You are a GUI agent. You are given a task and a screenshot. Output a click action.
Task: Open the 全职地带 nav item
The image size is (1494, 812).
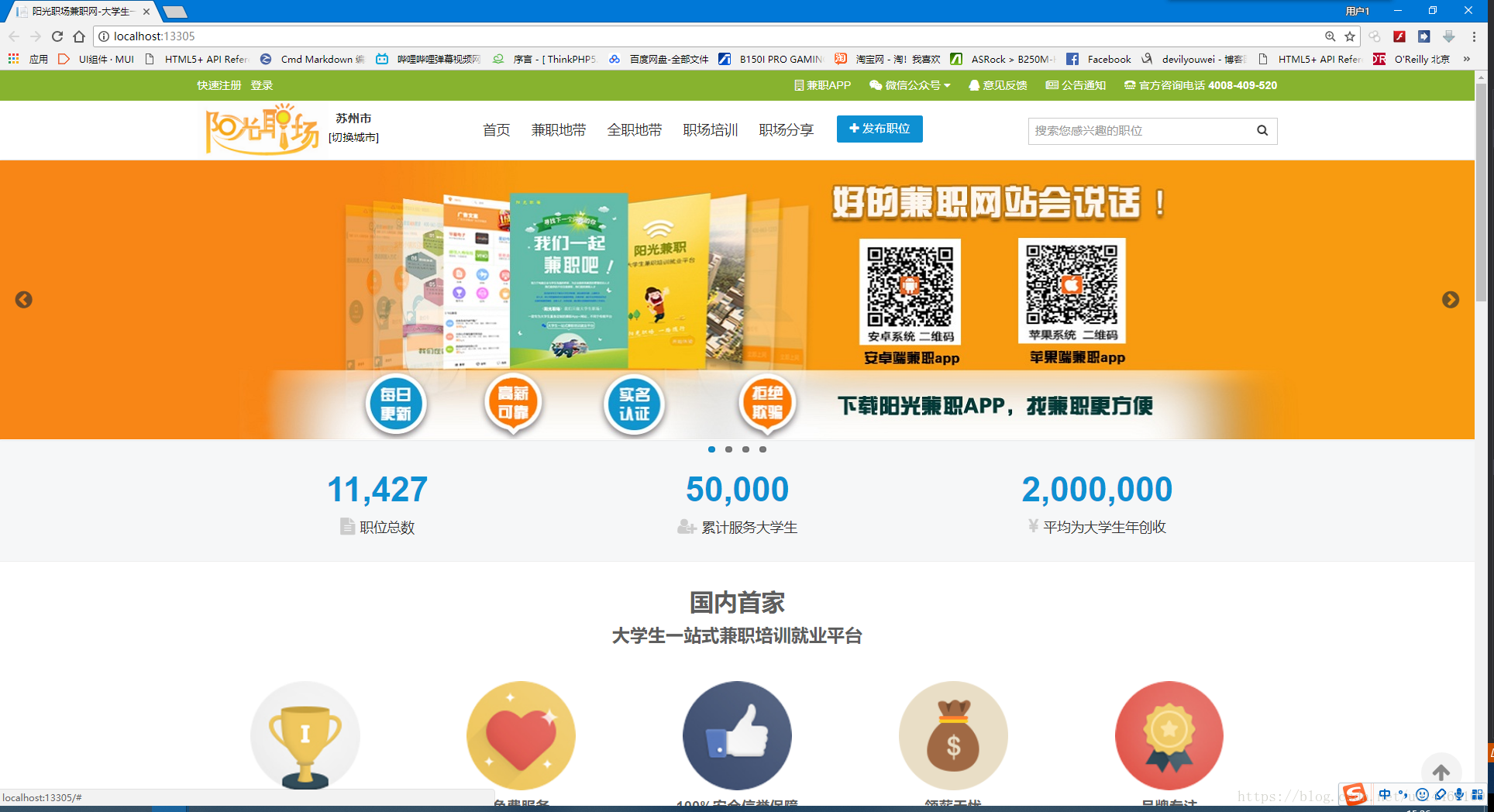[x=634, y=130]
